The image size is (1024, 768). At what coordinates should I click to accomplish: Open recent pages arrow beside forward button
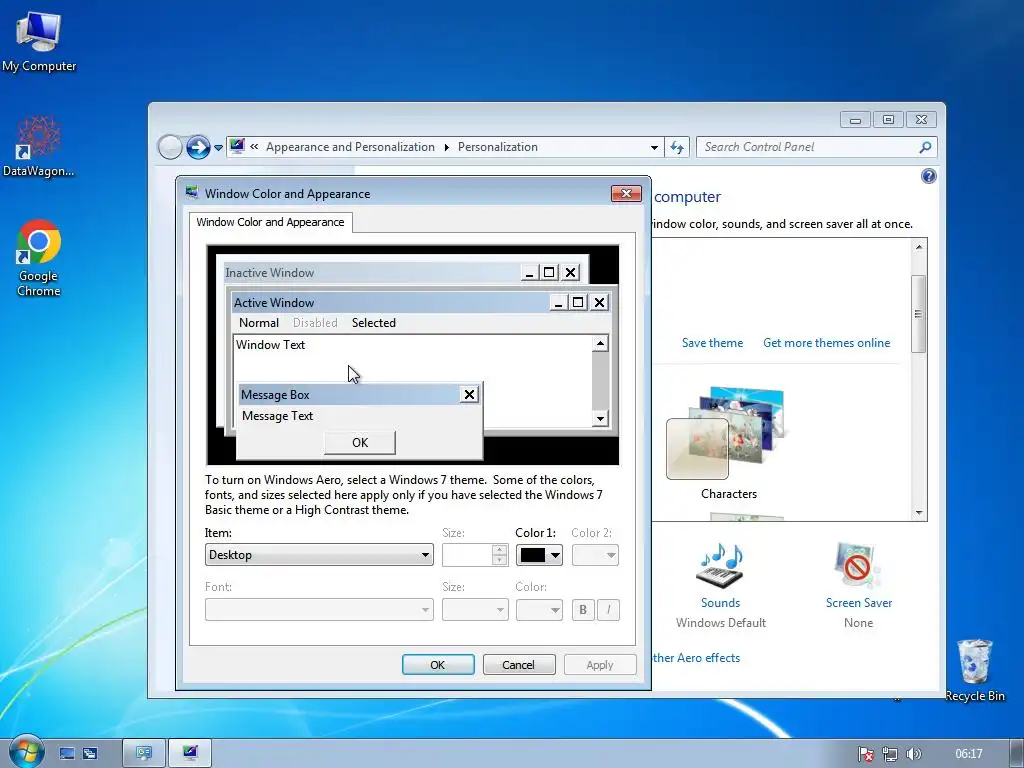coord(218,148)
